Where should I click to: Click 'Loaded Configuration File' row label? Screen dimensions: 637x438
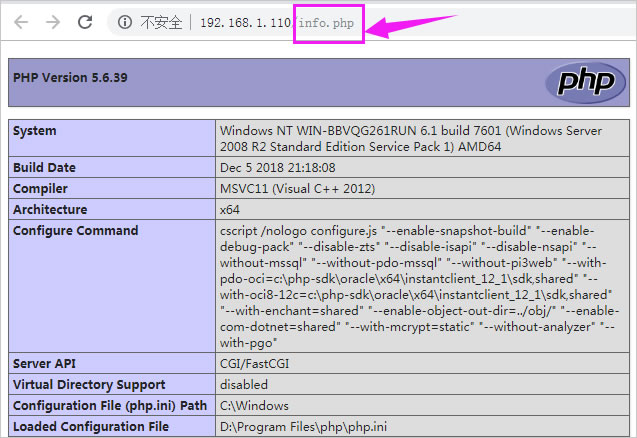pyautogui.click(x=91, y=427)
